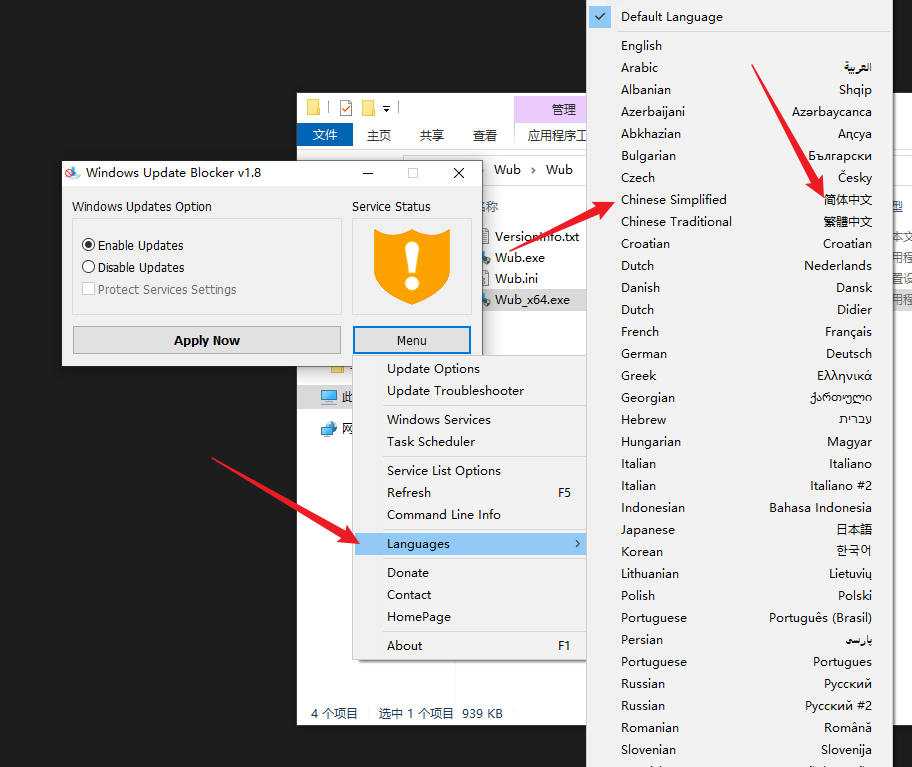The width and height of the screenshot is (912, 767).
Task: Close the Windows Update Blocker window
Action: pyautogui.click(x=459, y=173)
